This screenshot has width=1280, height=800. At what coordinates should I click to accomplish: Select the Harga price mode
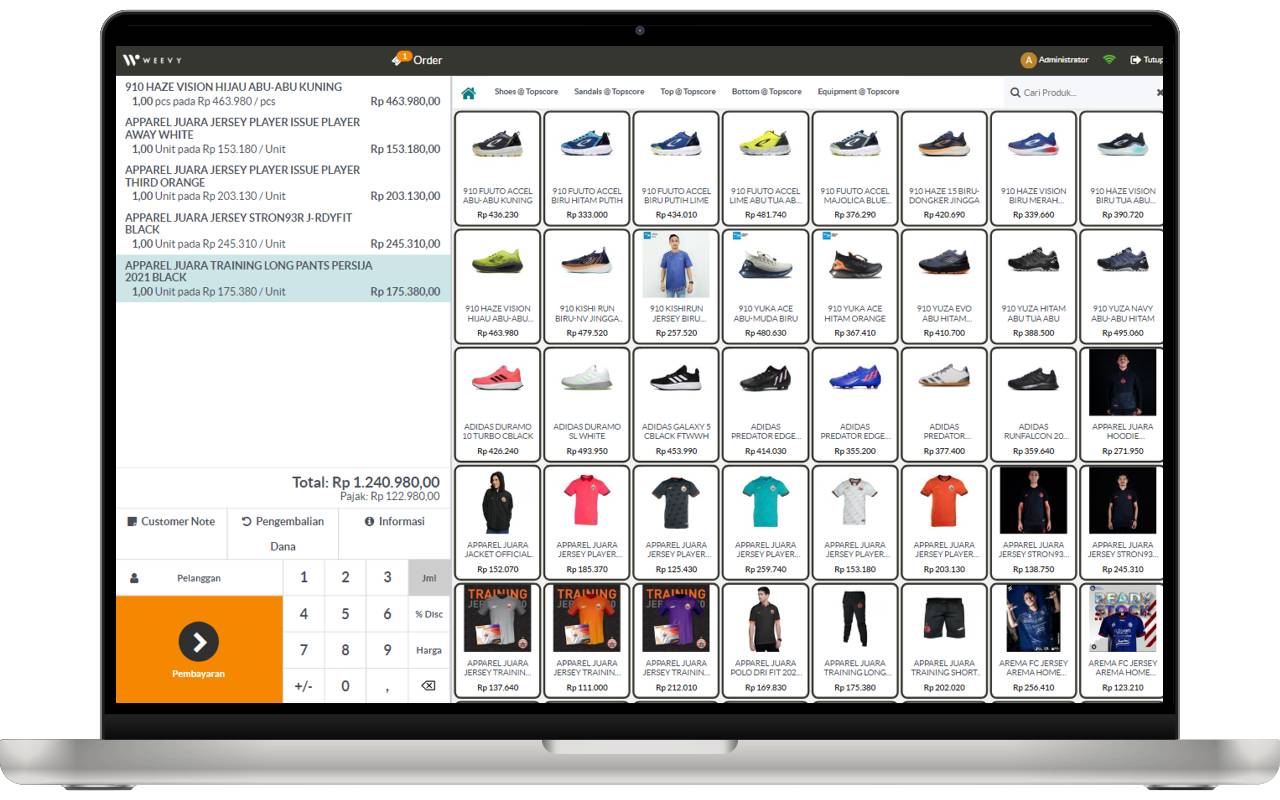(429, 650)
